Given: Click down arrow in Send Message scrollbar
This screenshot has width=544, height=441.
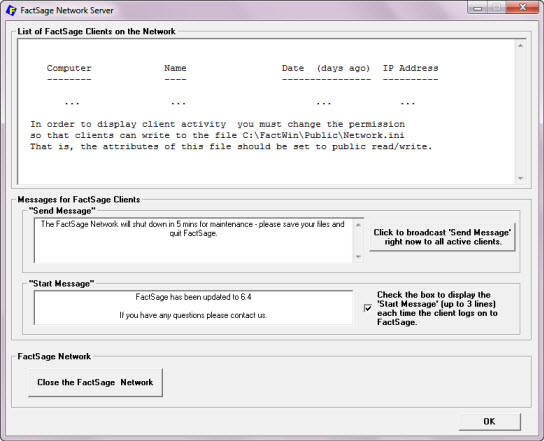Looking at the screenshot, I should click(358, 257).
